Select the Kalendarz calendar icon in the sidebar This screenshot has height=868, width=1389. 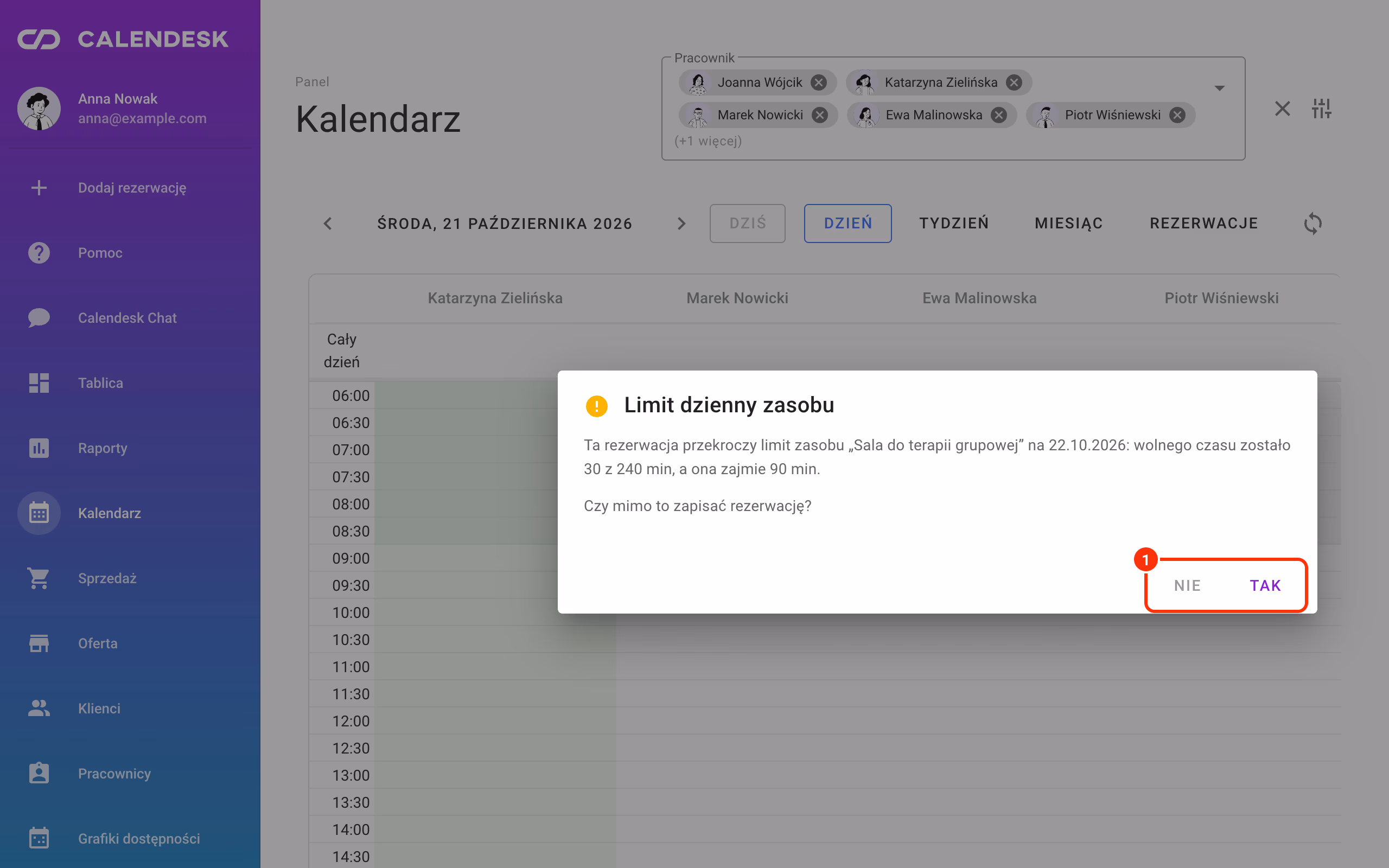(39, 513)
